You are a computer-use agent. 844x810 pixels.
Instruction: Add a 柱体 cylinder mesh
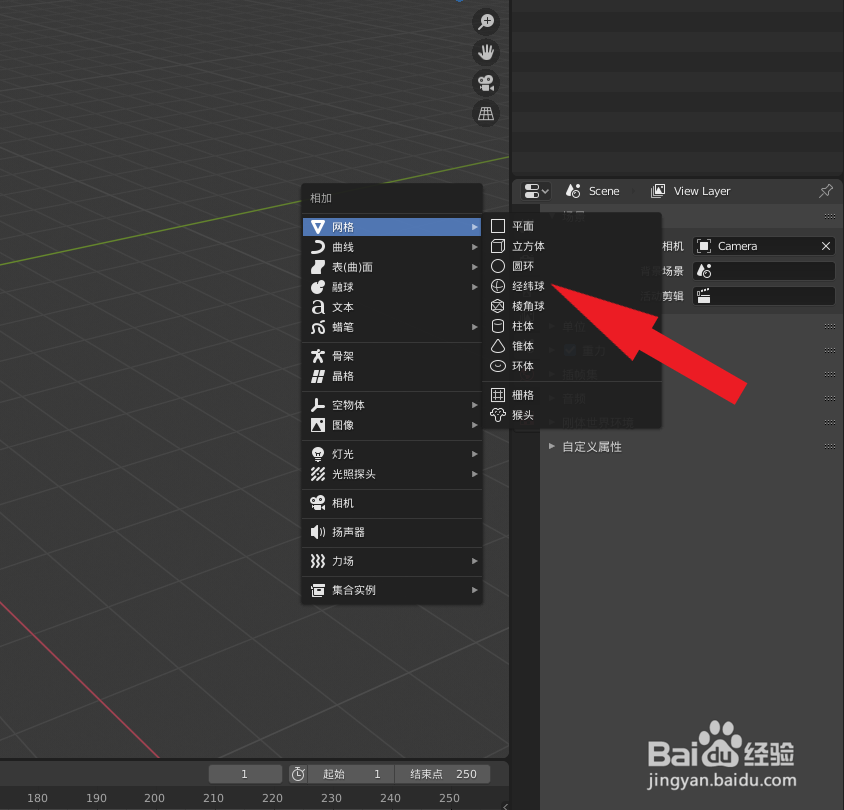click(572, 326)
